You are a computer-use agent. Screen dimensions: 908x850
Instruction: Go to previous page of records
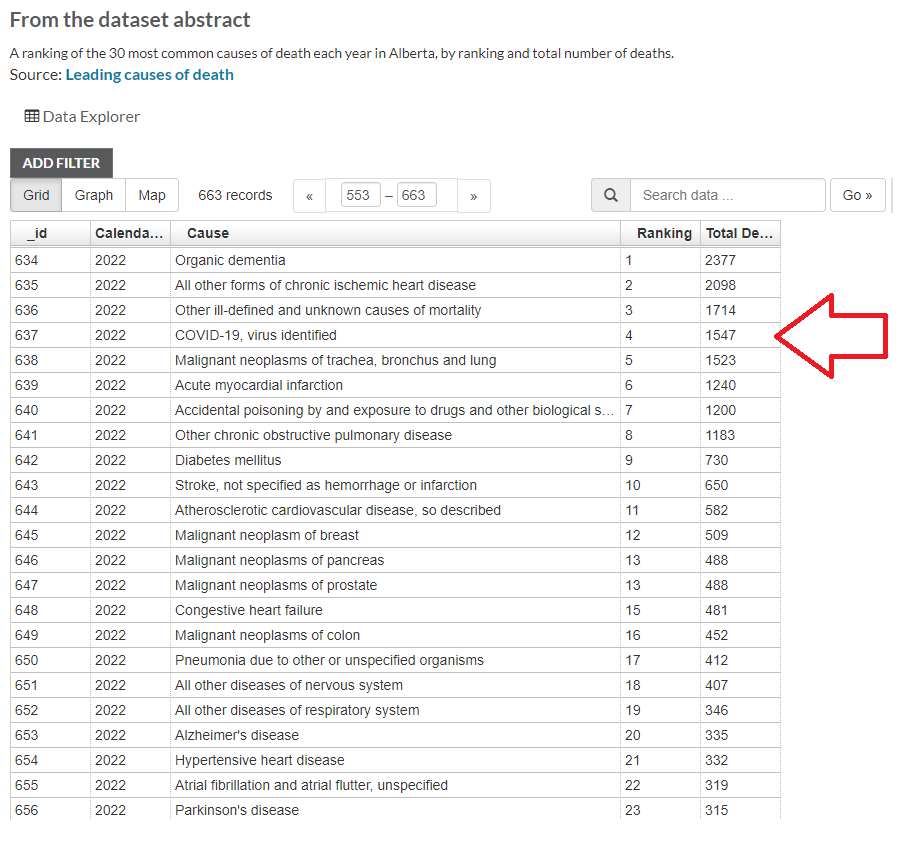[x=309, y=196]
